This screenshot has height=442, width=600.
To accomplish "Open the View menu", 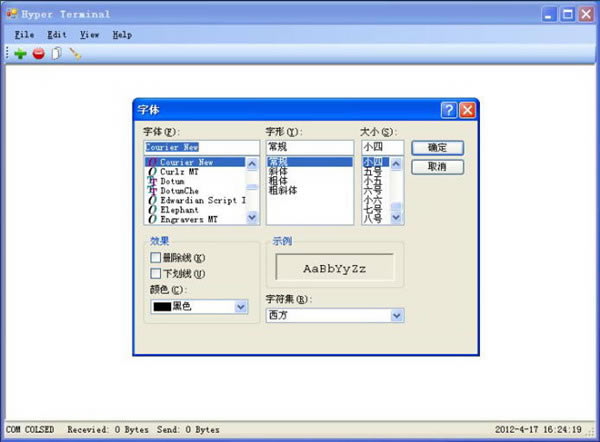I will [x=89, y=34].
